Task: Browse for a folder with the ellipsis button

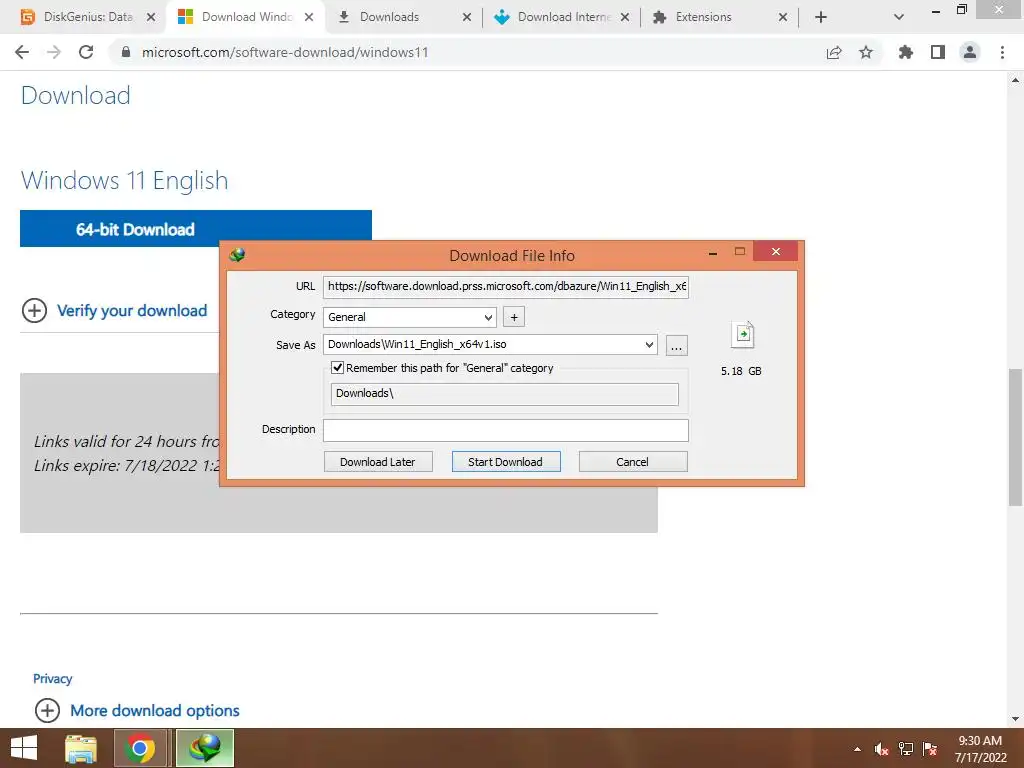Action: [677, 345]
